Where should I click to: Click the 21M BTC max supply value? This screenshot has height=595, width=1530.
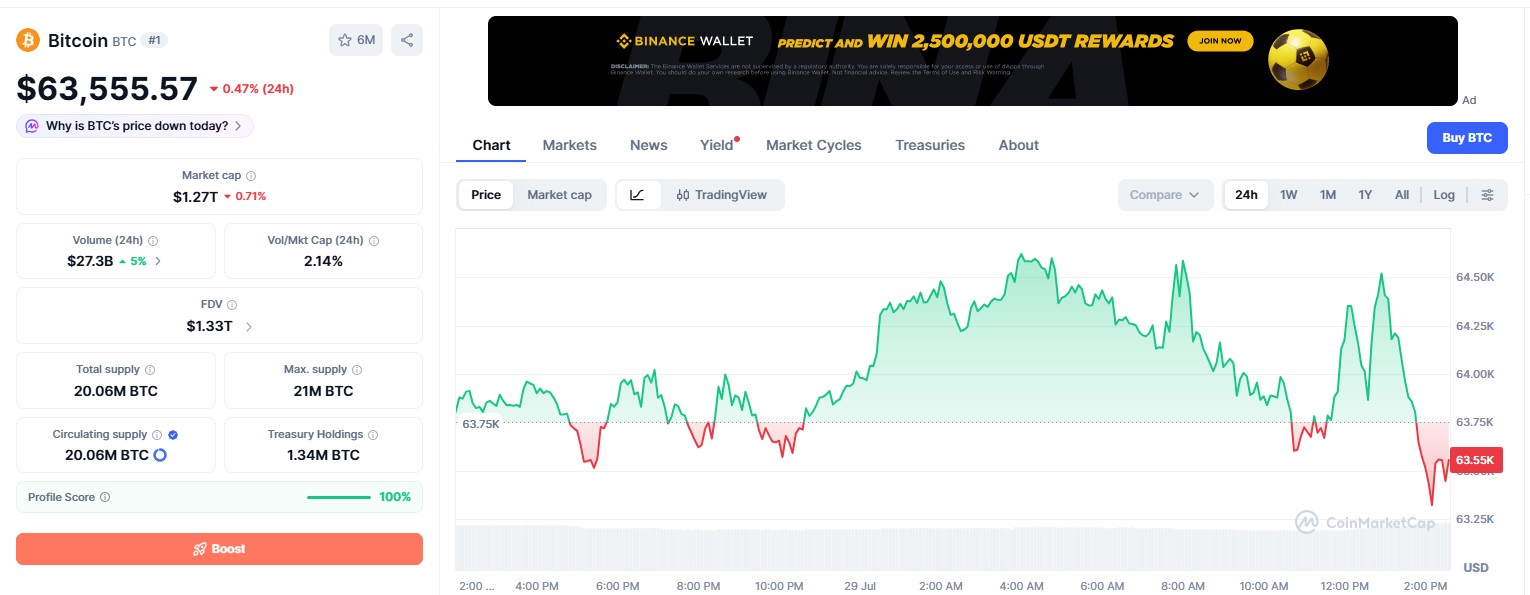(323, 391)
